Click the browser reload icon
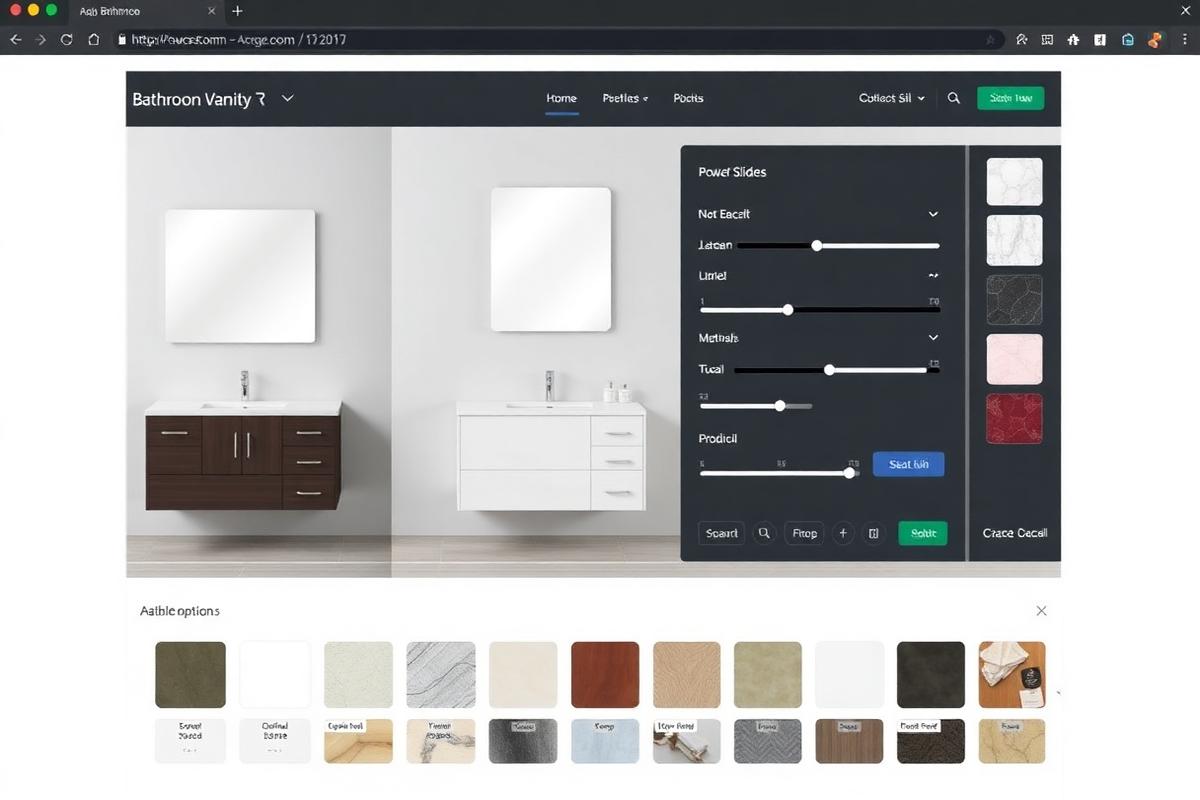1200x800 pixels. [x=66, y=40]
